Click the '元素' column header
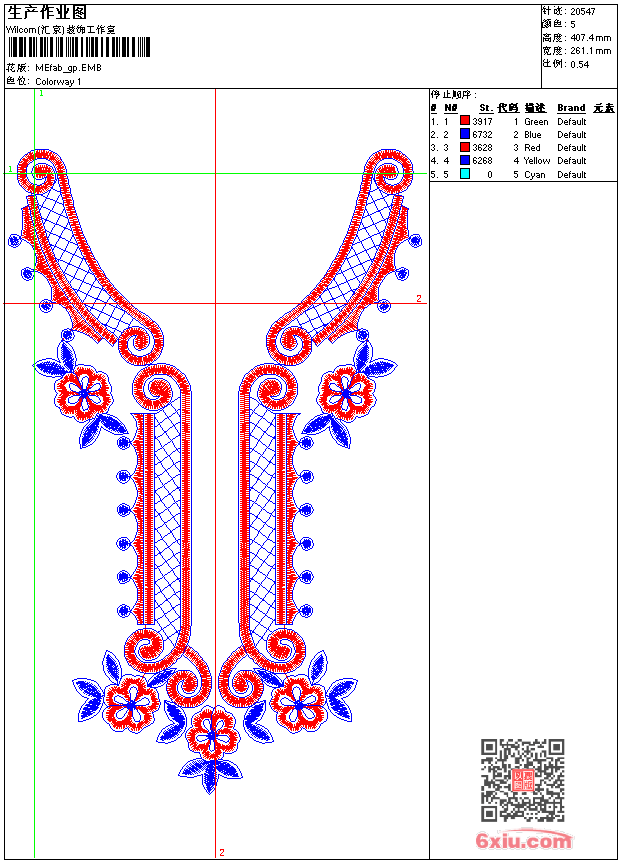620x860 pixels. [604, 108]
